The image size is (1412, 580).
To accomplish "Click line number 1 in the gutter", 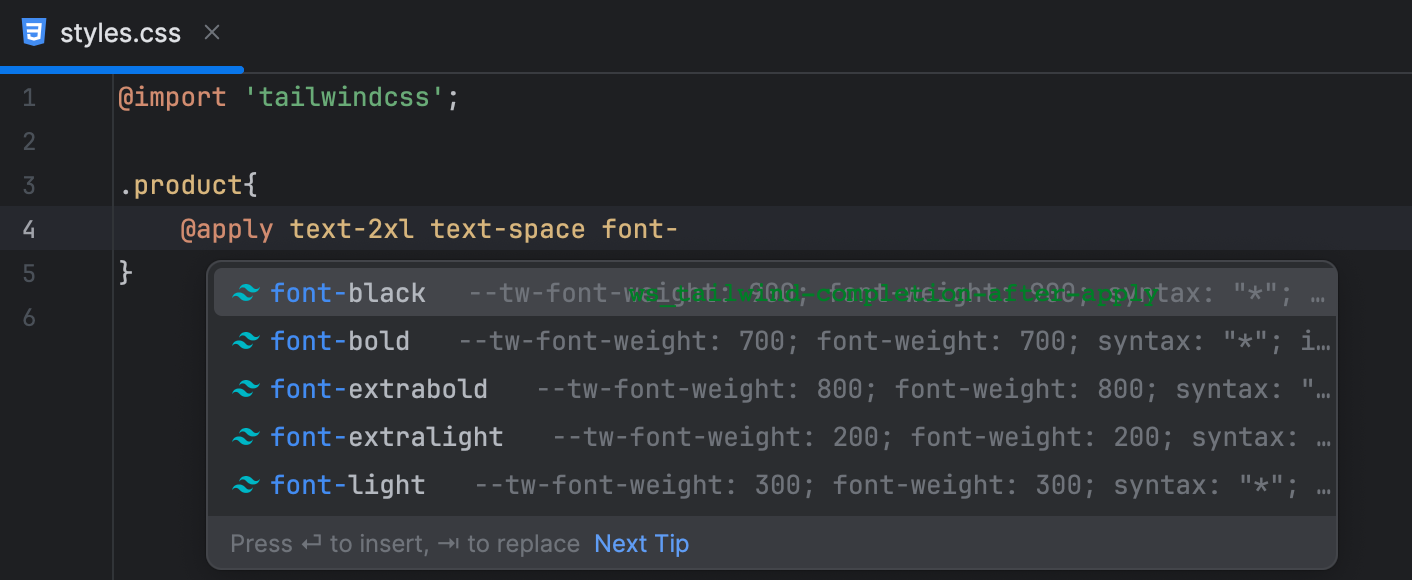I will pos(29,97).
